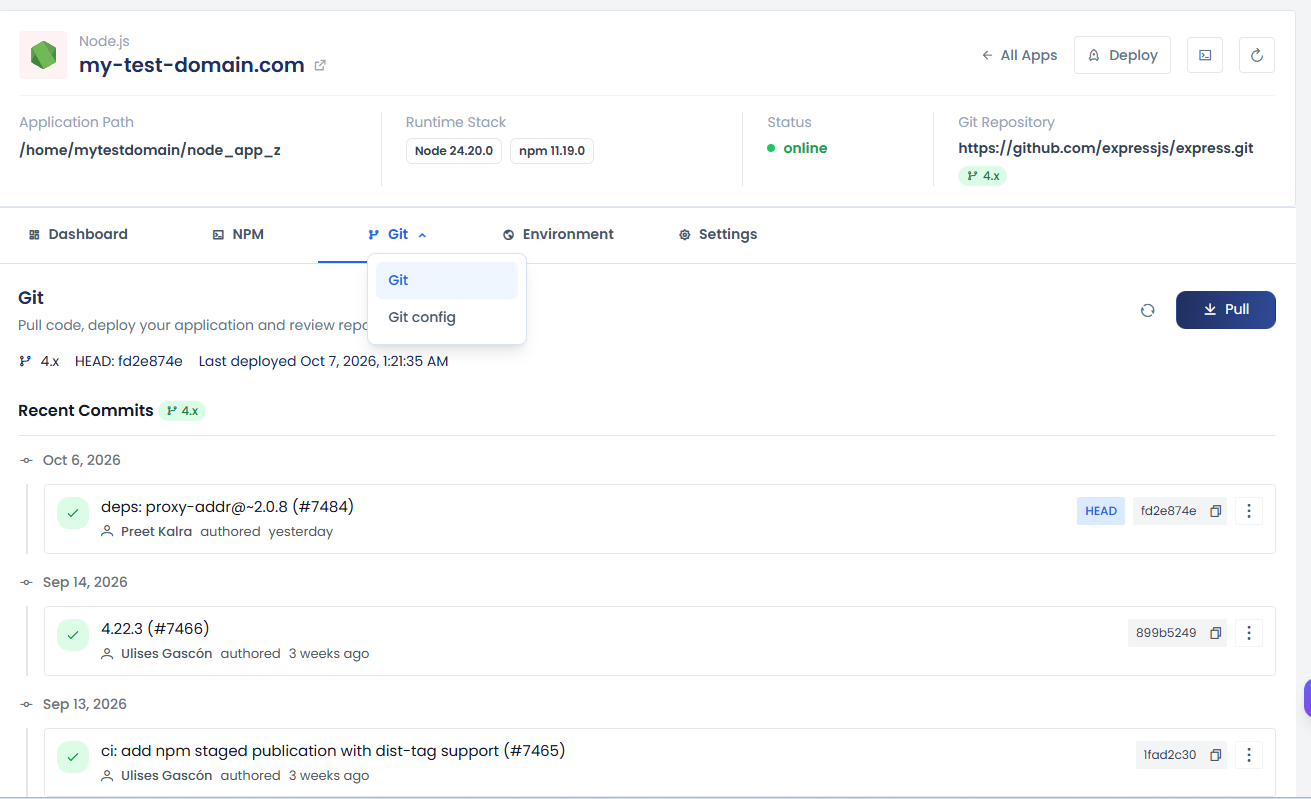Image resolution: width=1311 pixels, height=799 pixels.
Task: Click the online status indicator
Action: coord(797,148)
